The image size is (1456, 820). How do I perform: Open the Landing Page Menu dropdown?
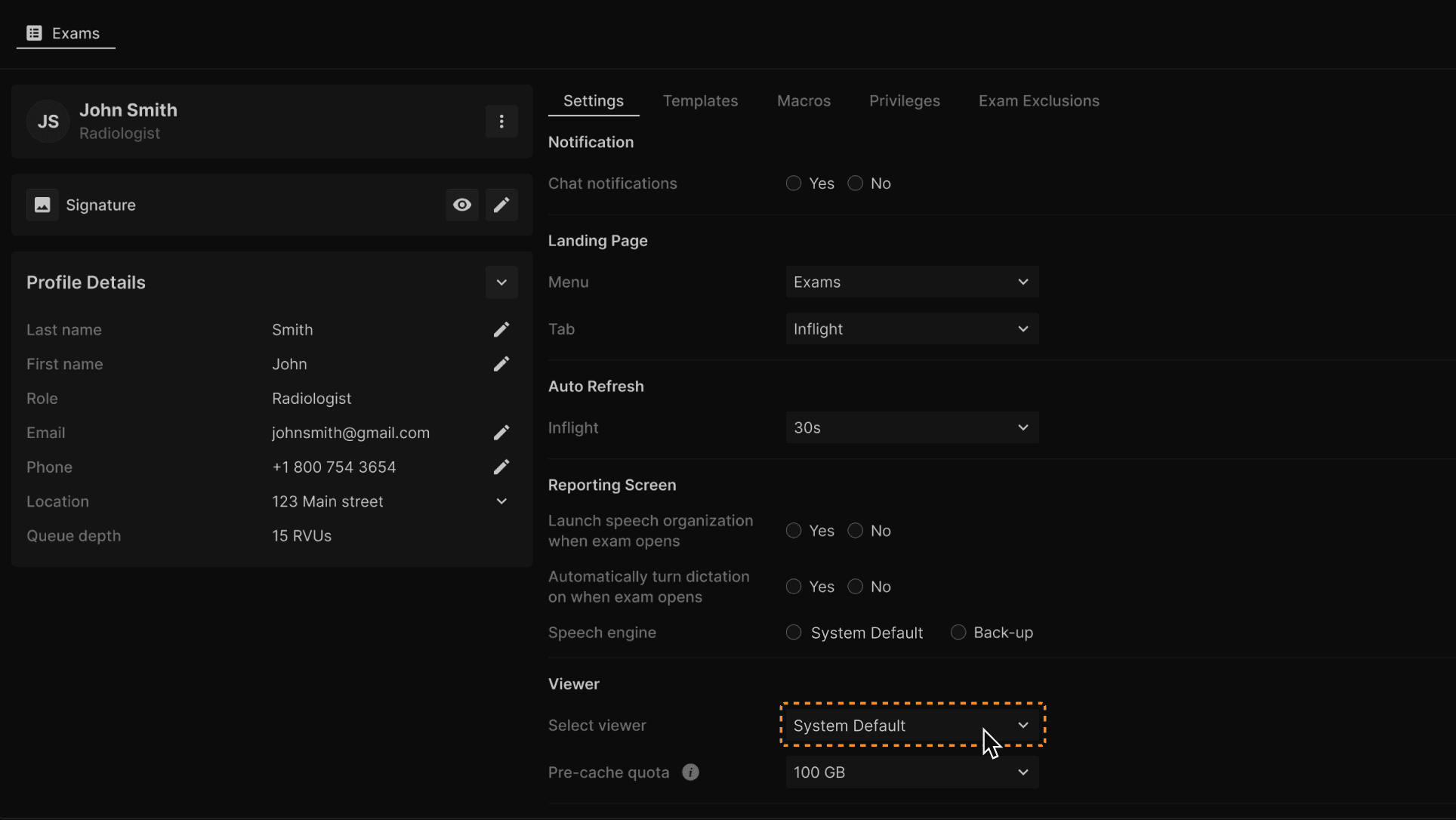pos(912,282)
